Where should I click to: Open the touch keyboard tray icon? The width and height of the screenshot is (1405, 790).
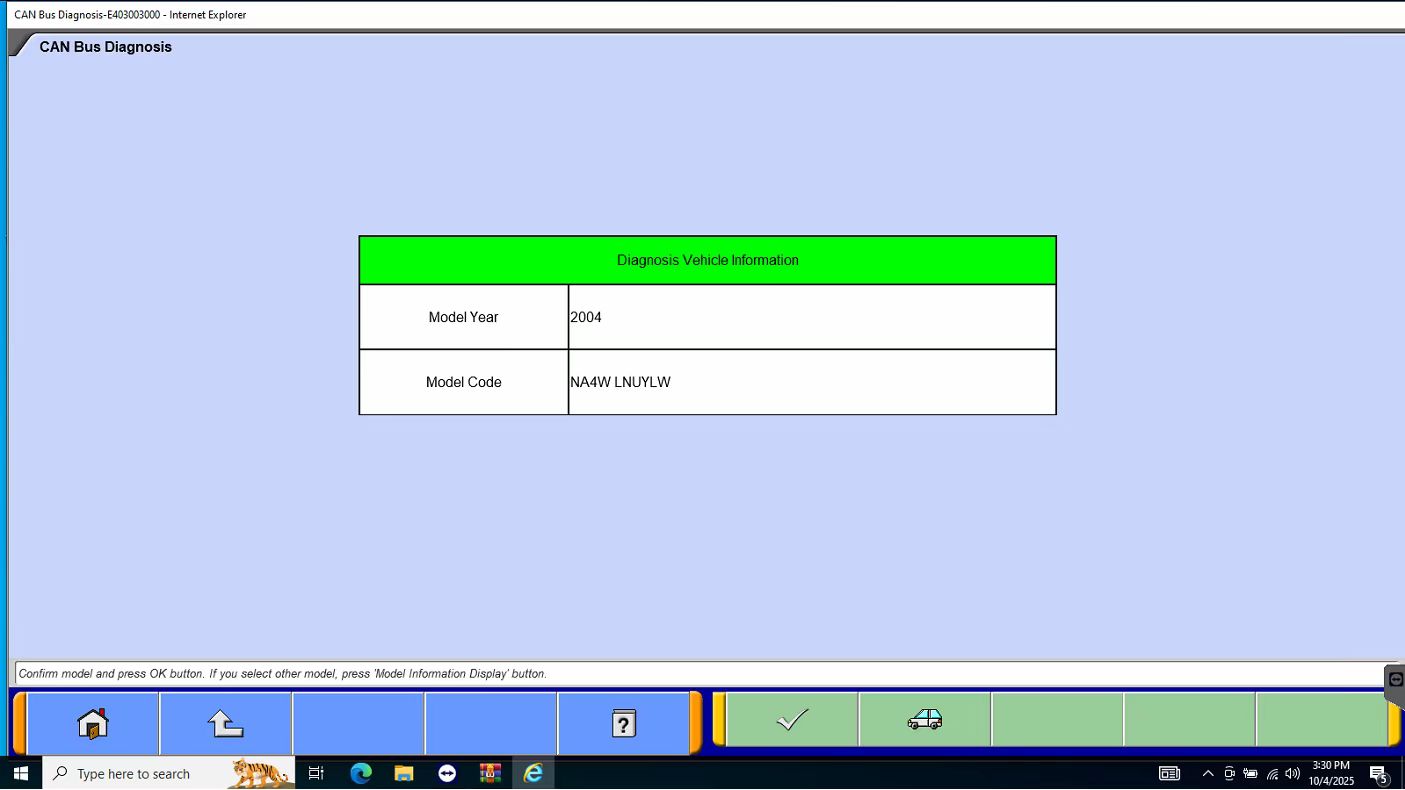[1169, 773]
